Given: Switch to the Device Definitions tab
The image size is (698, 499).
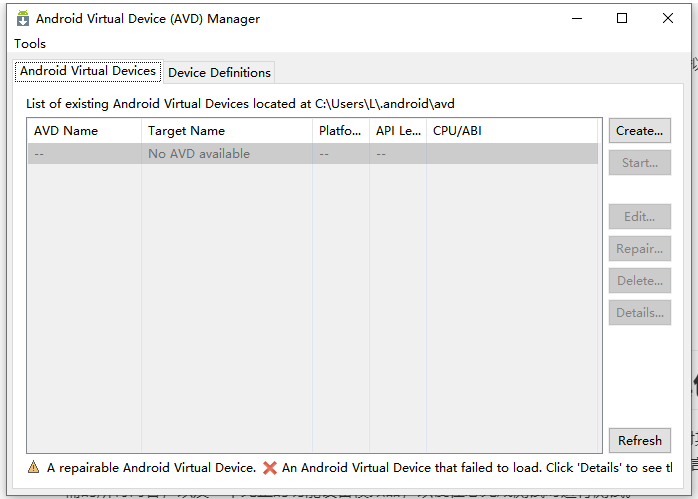Looking at the screenshot, I should 219,73.
